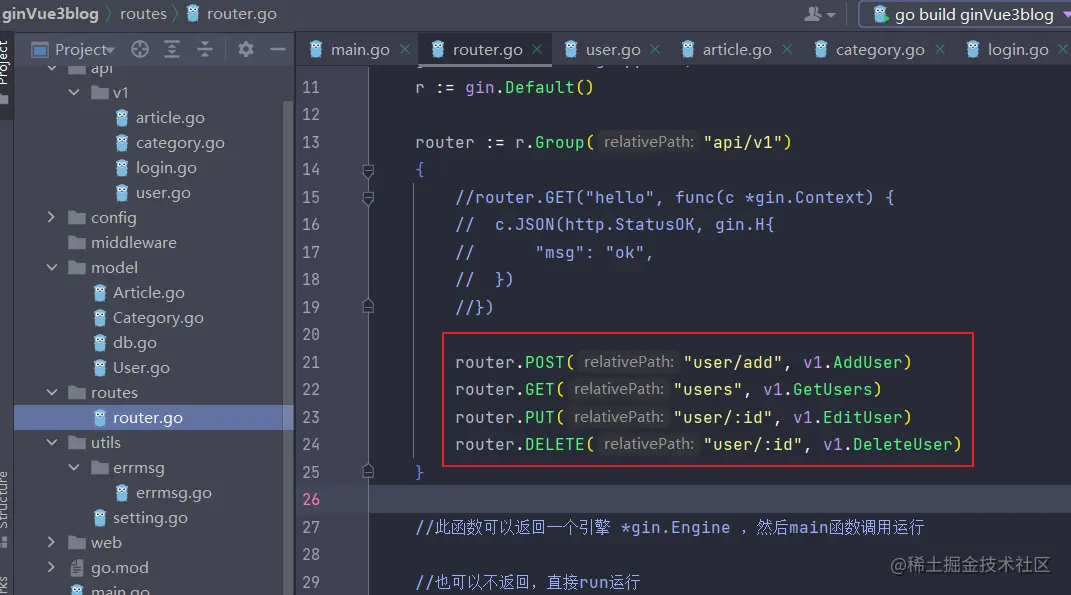
Task: Close the category.go tab
Action: [x=941, y=49]
